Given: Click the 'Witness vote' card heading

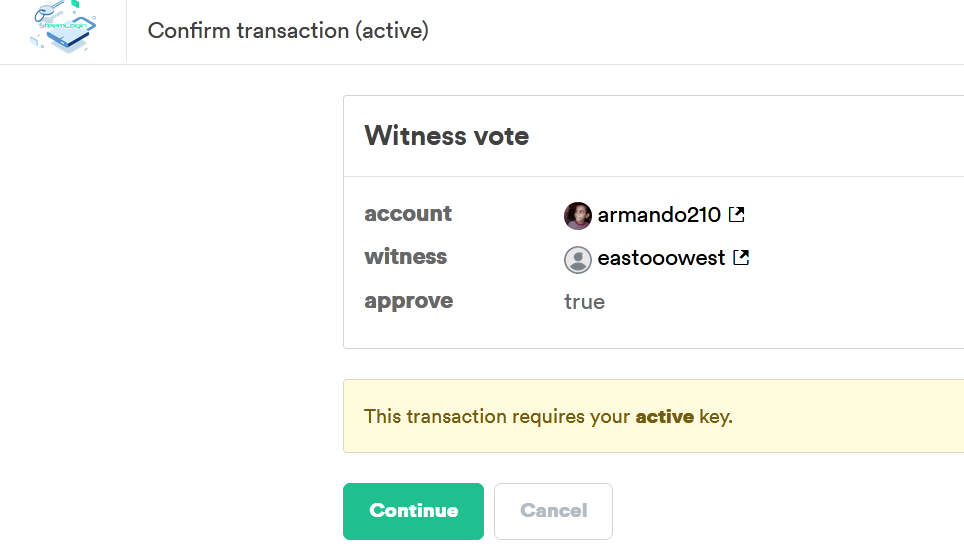Looking at the screenshot, I should (446, 136).
